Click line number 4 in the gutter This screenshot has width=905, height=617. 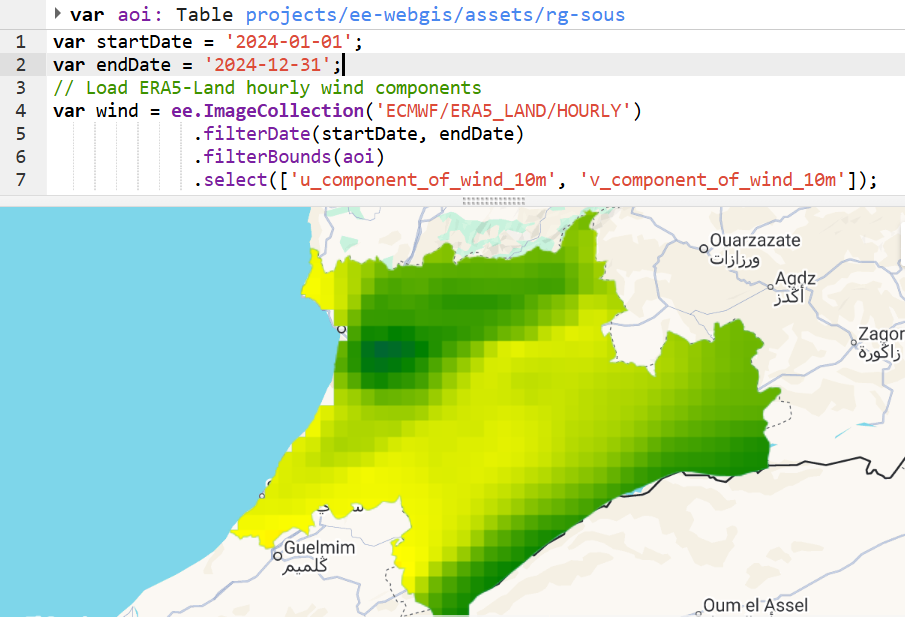coord(21,110)
